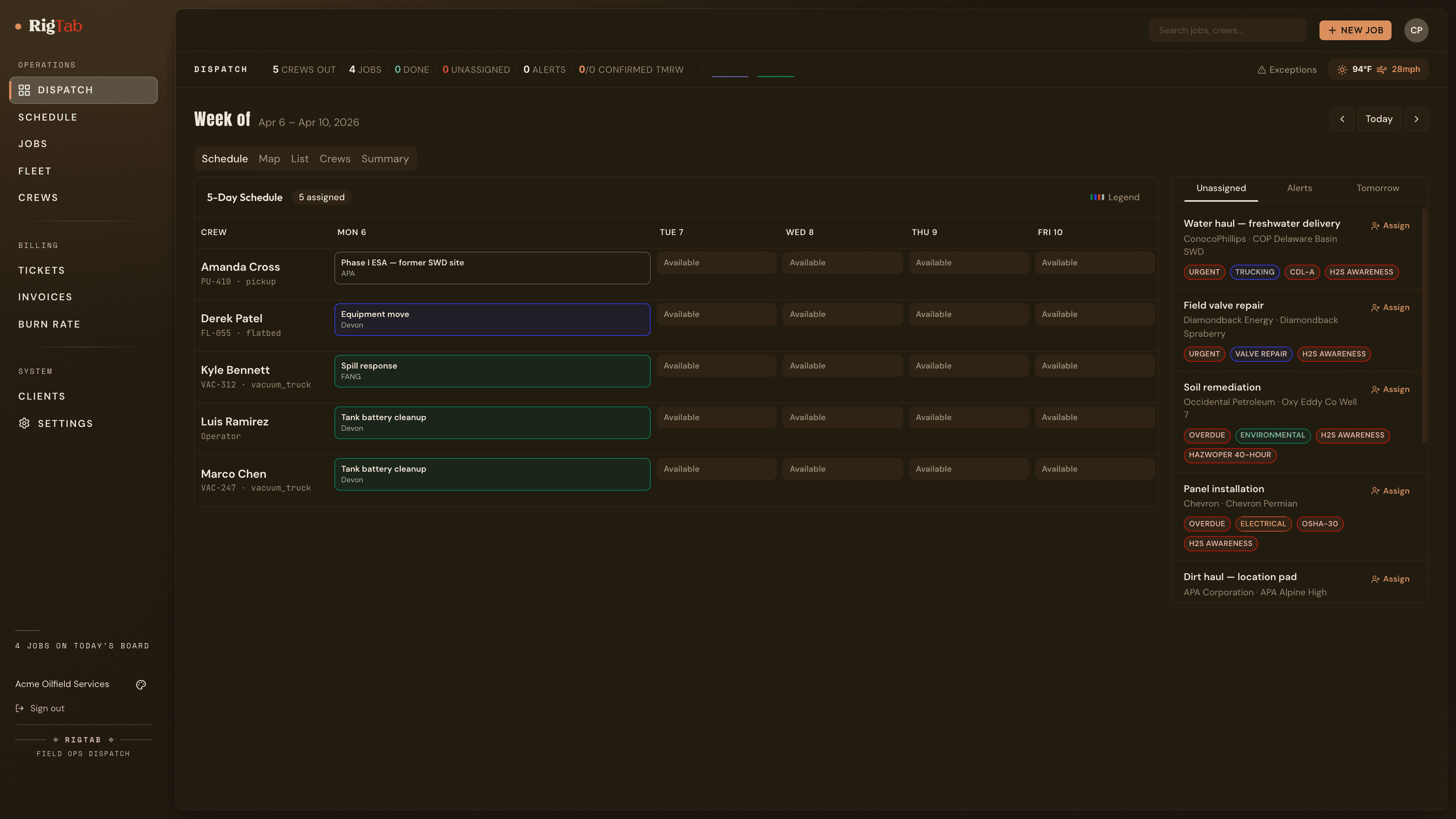The image size is (1456, 819).
Task: Assign the Soil remediation job
Action: [1390, 389]
